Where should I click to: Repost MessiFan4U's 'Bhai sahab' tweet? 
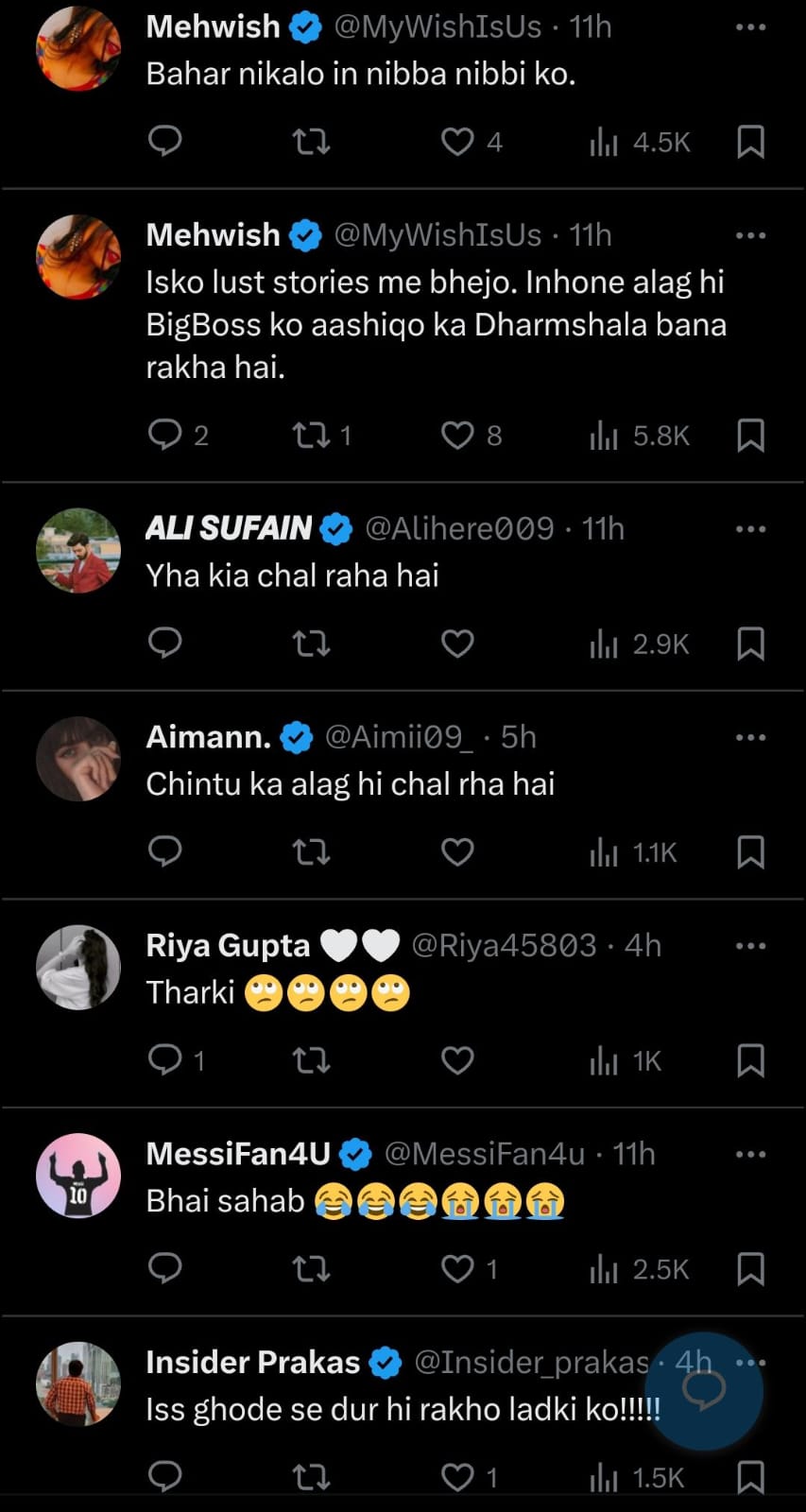(311, 1268)
